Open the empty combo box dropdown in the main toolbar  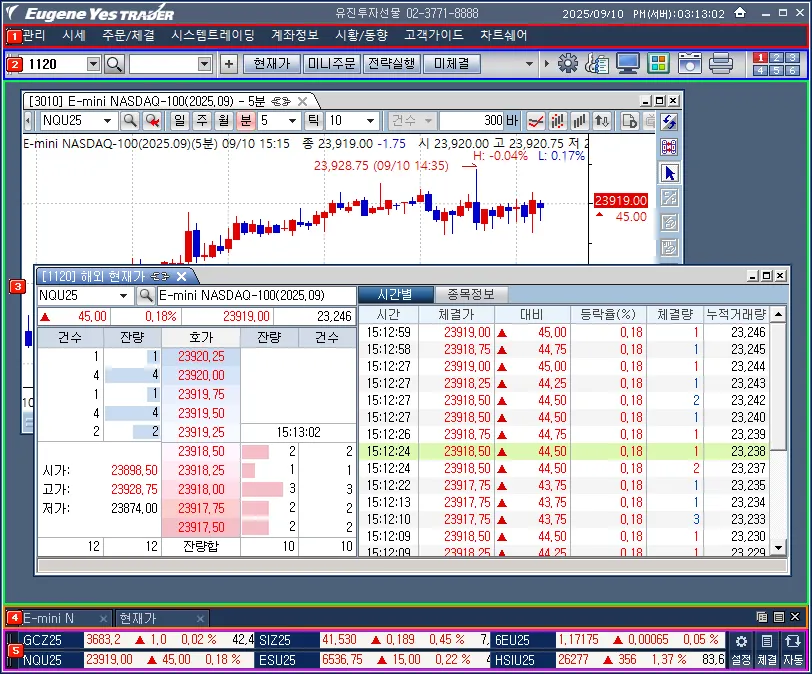[205, 64]
